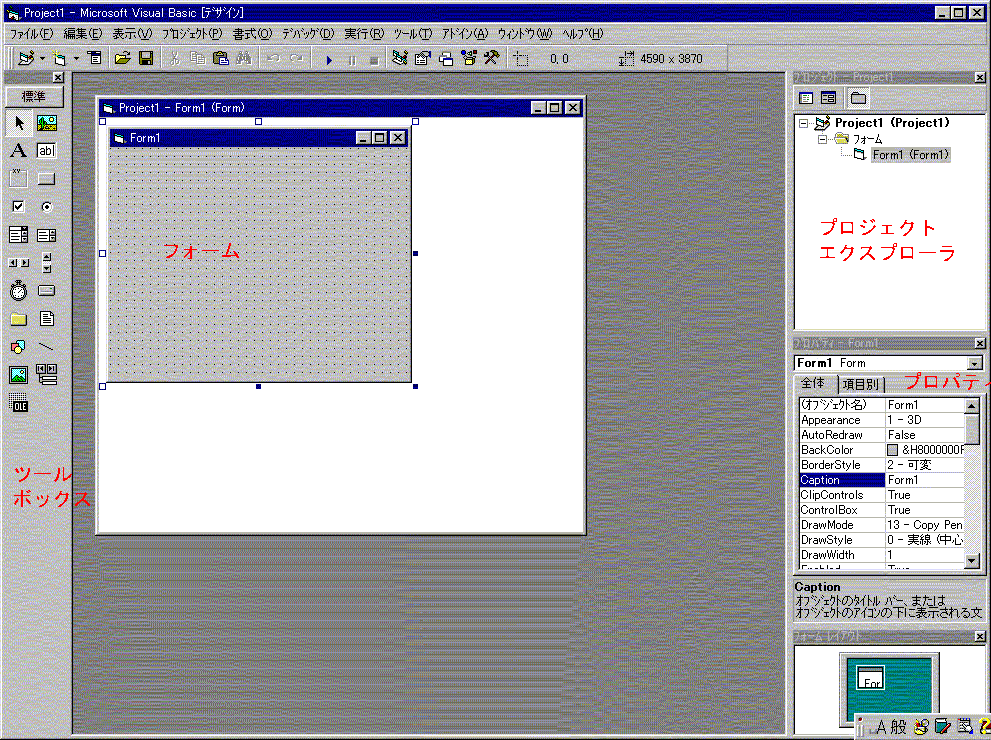
Task: Show the Properties window from the toolbar
Action: pos(422,59)
